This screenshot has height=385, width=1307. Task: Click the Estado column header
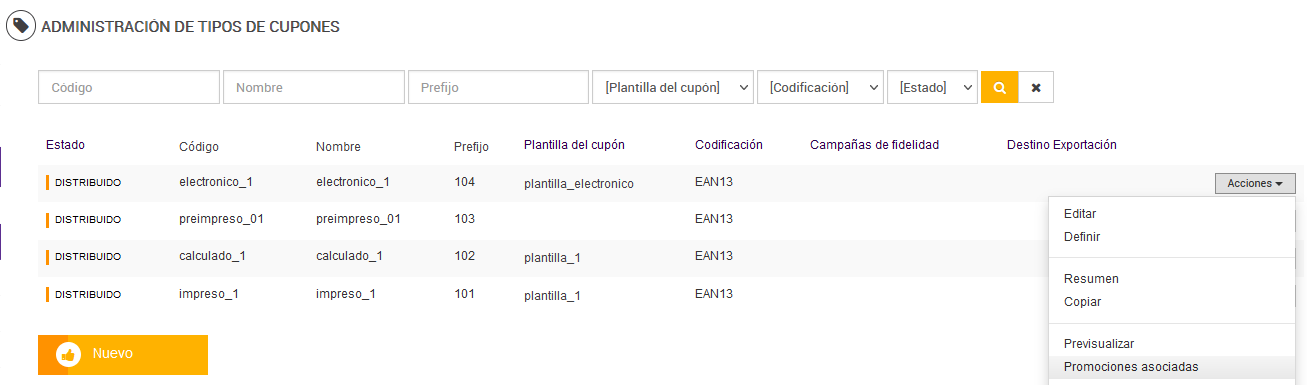click(x=65, y=145)
